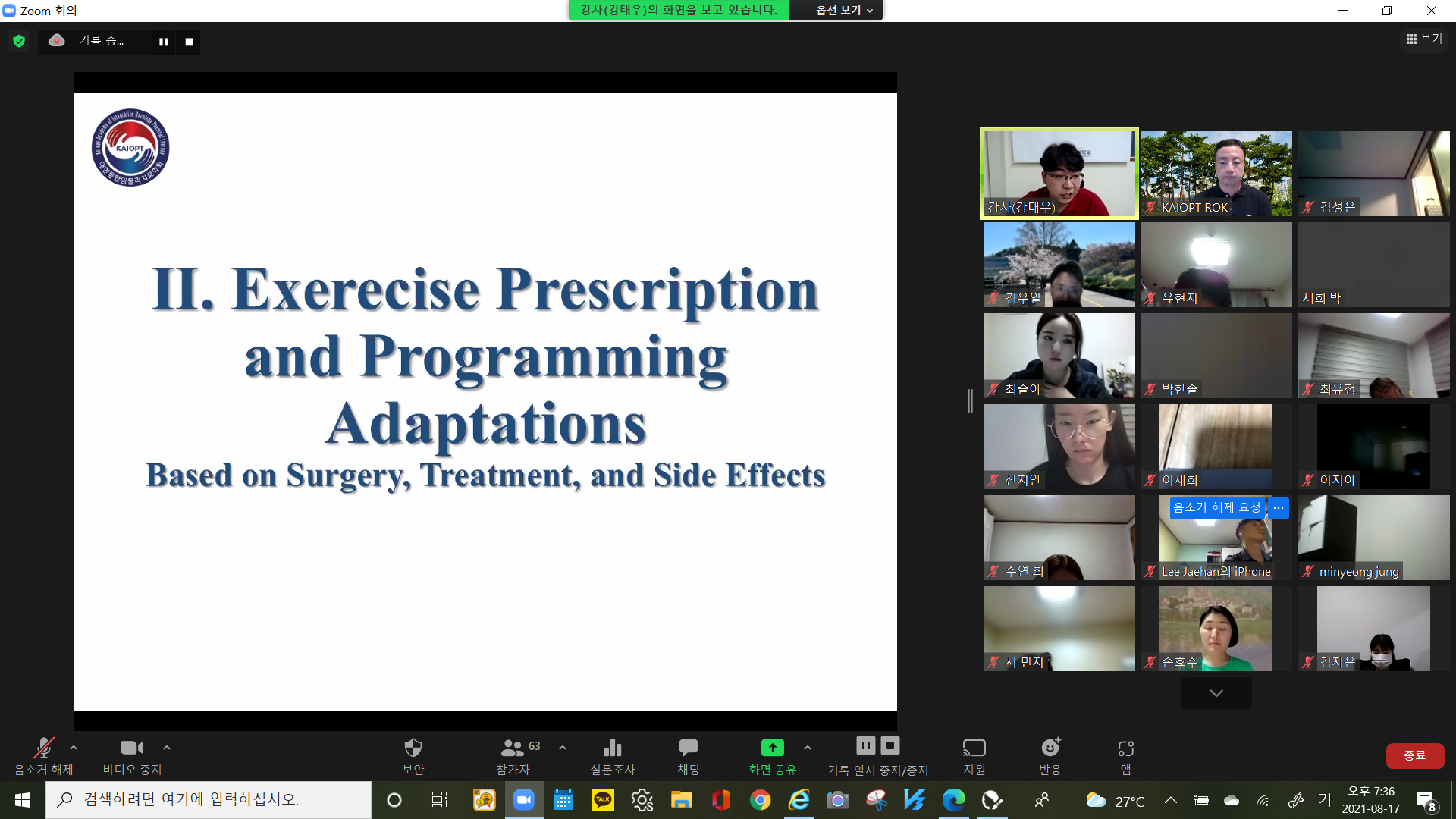Select the 신지안 video tile

(x=1059, y=447)
